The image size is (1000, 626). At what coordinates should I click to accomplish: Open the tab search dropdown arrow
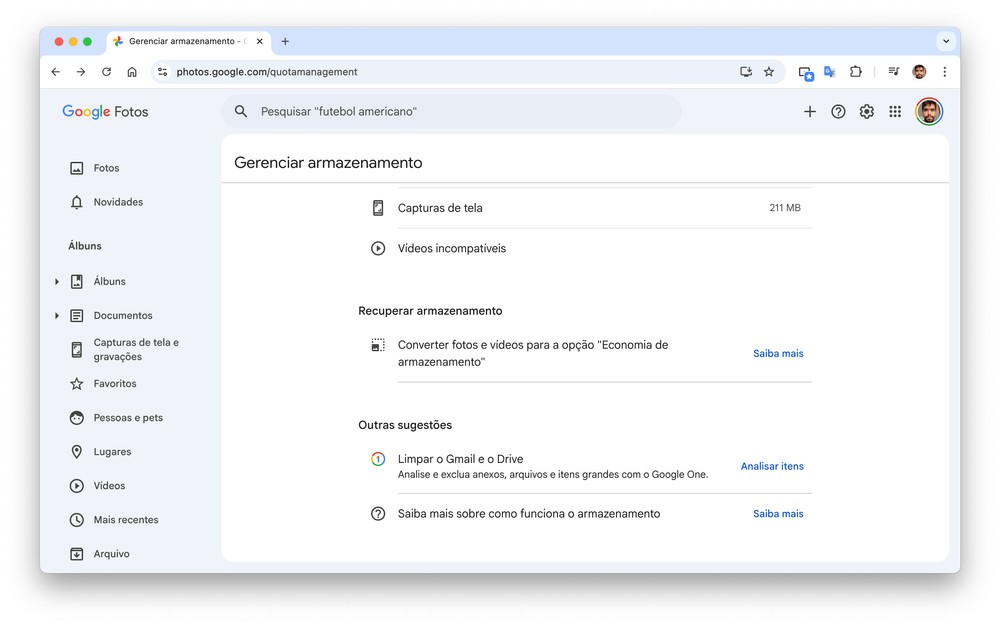click(945, 41)
